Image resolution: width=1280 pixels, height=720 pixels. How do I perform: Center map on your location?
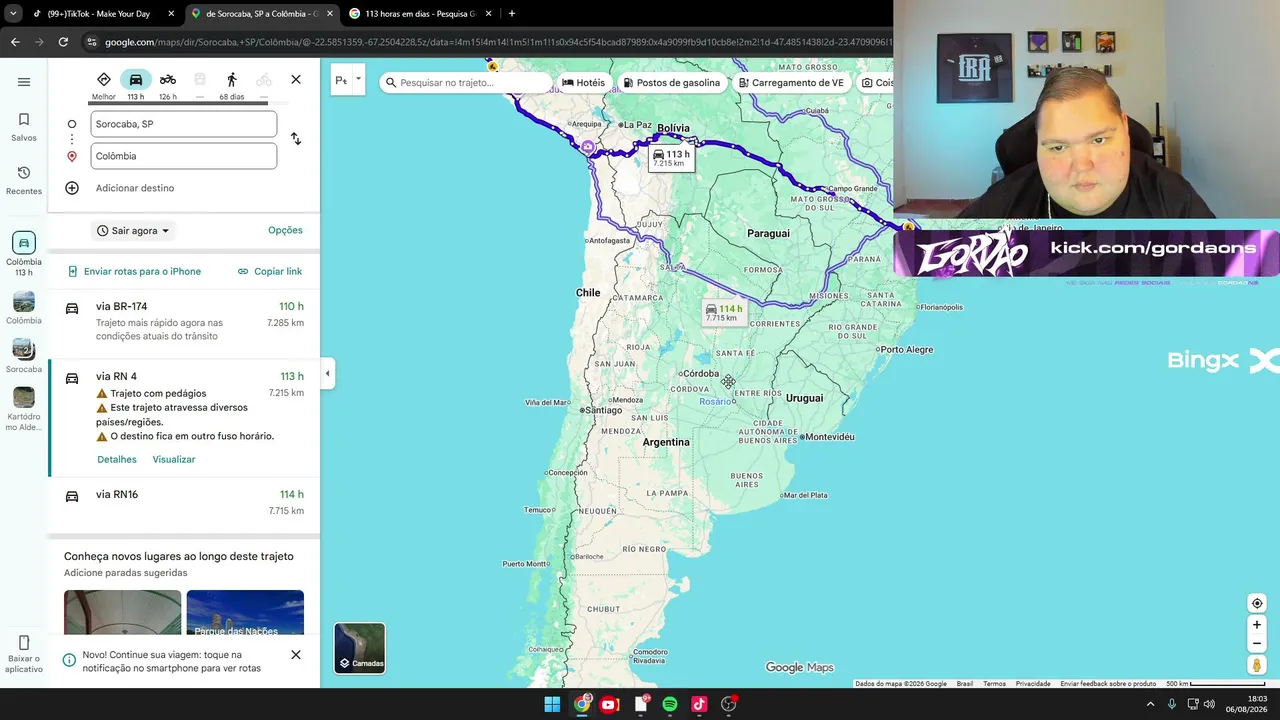click(x=1257, y=603)
